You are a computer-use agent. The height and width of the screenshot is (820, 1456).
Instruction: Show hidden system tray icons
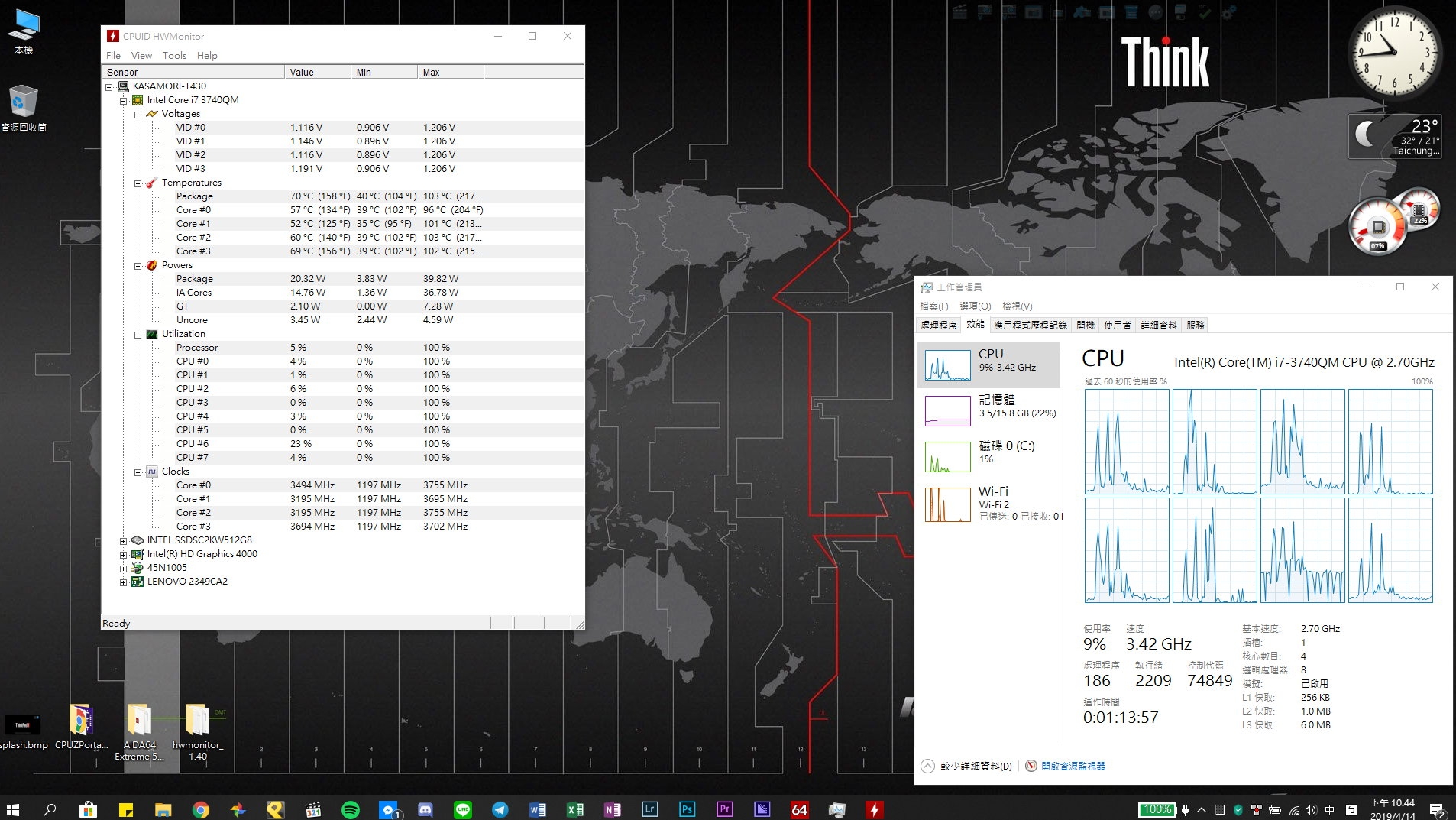coord(1202,810)
